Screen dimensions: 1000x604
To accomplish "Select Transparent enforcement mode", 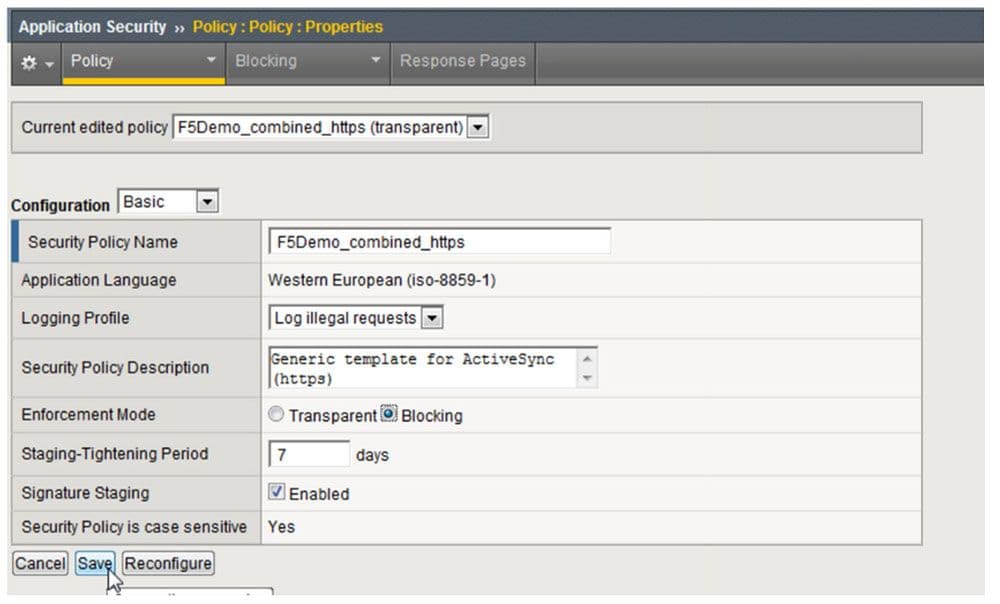I will click(x=275, y=415).
